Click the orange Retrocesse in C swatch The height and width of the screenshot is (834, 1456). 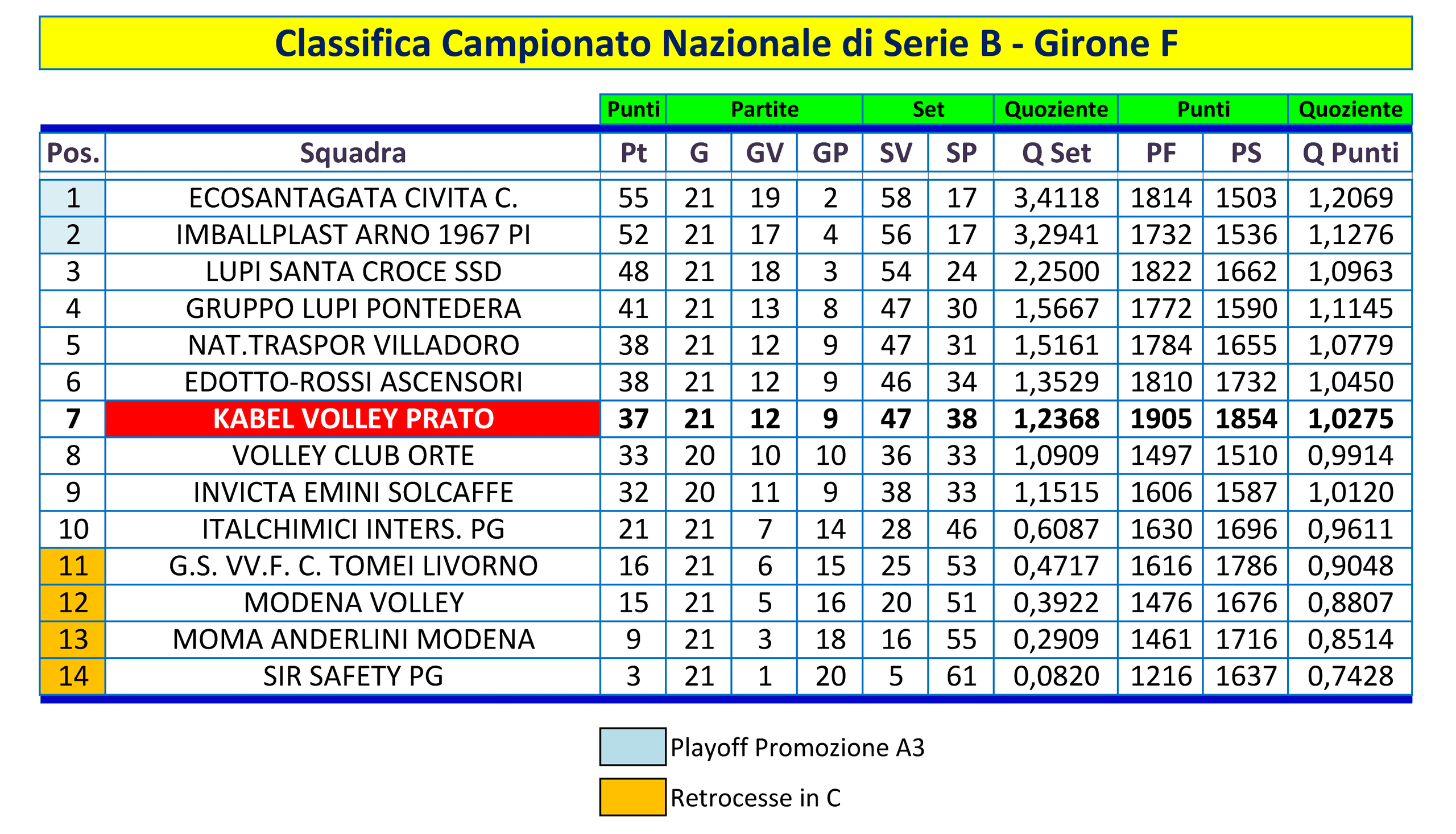632,797
